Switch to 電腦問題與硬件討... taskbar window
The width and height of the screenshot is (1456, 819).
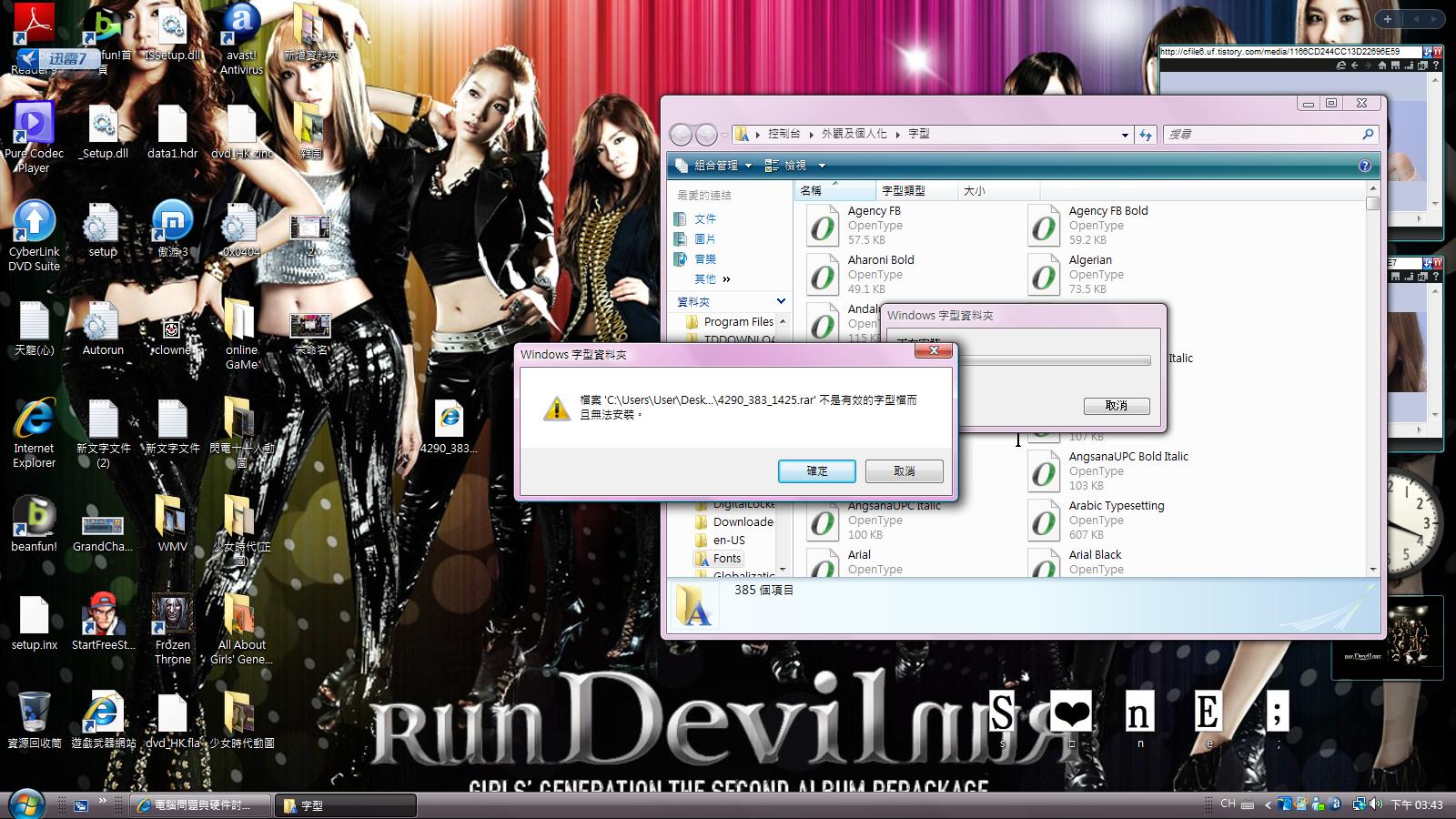201,805
